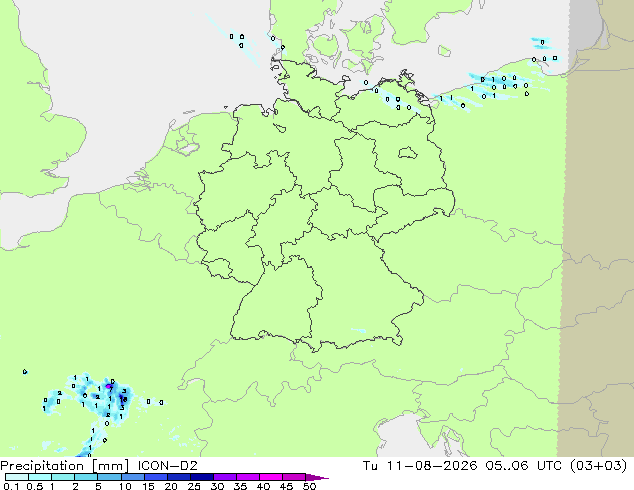The width and height of the screenshot is (634, 490).
Task: Click the '50' legend scale label
Action: pos(309,486)
